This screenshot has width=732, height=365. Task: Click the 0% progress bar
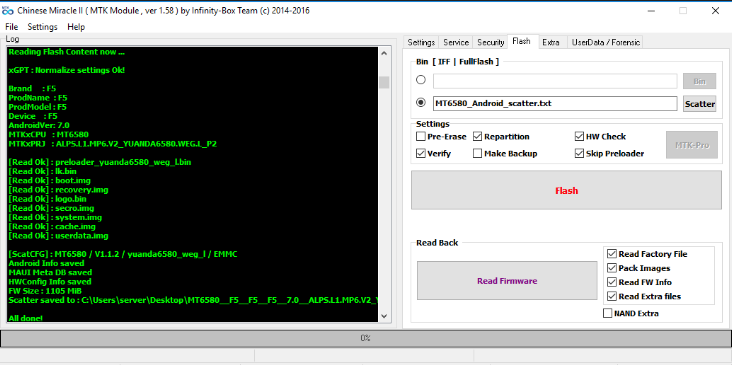pos(366,337)
